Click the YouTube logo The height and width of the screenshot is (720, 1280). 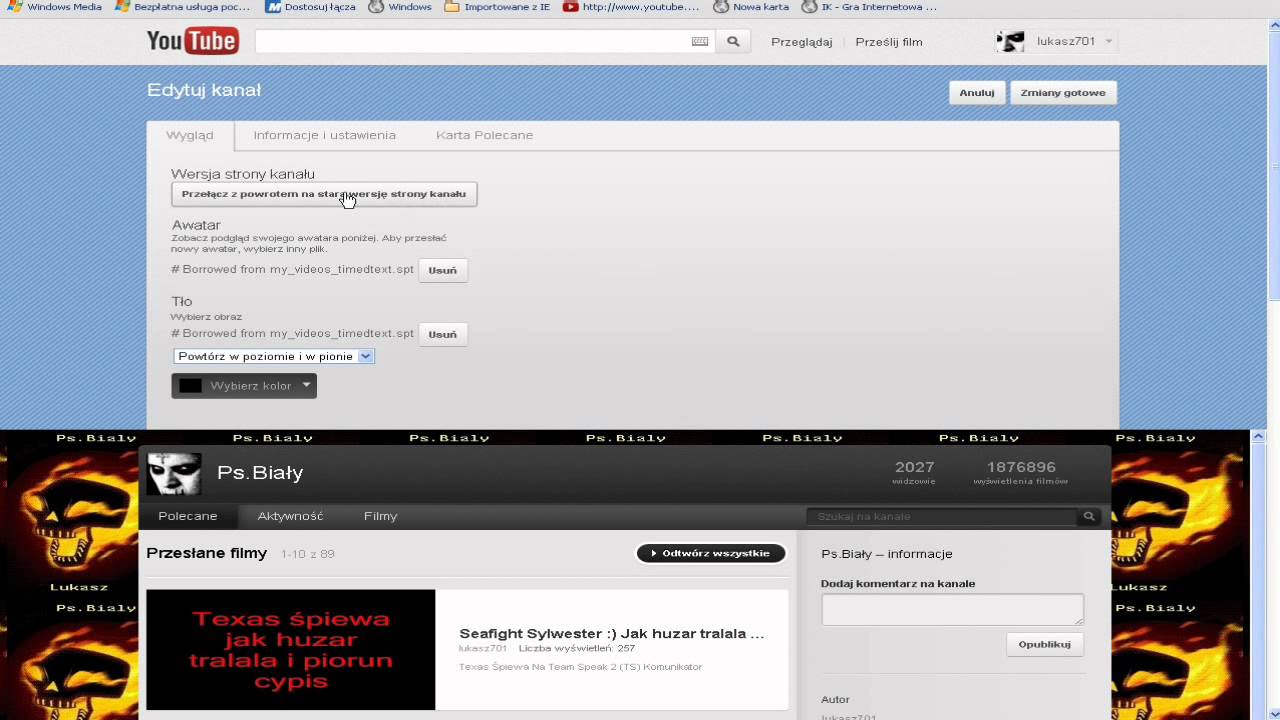193,41
